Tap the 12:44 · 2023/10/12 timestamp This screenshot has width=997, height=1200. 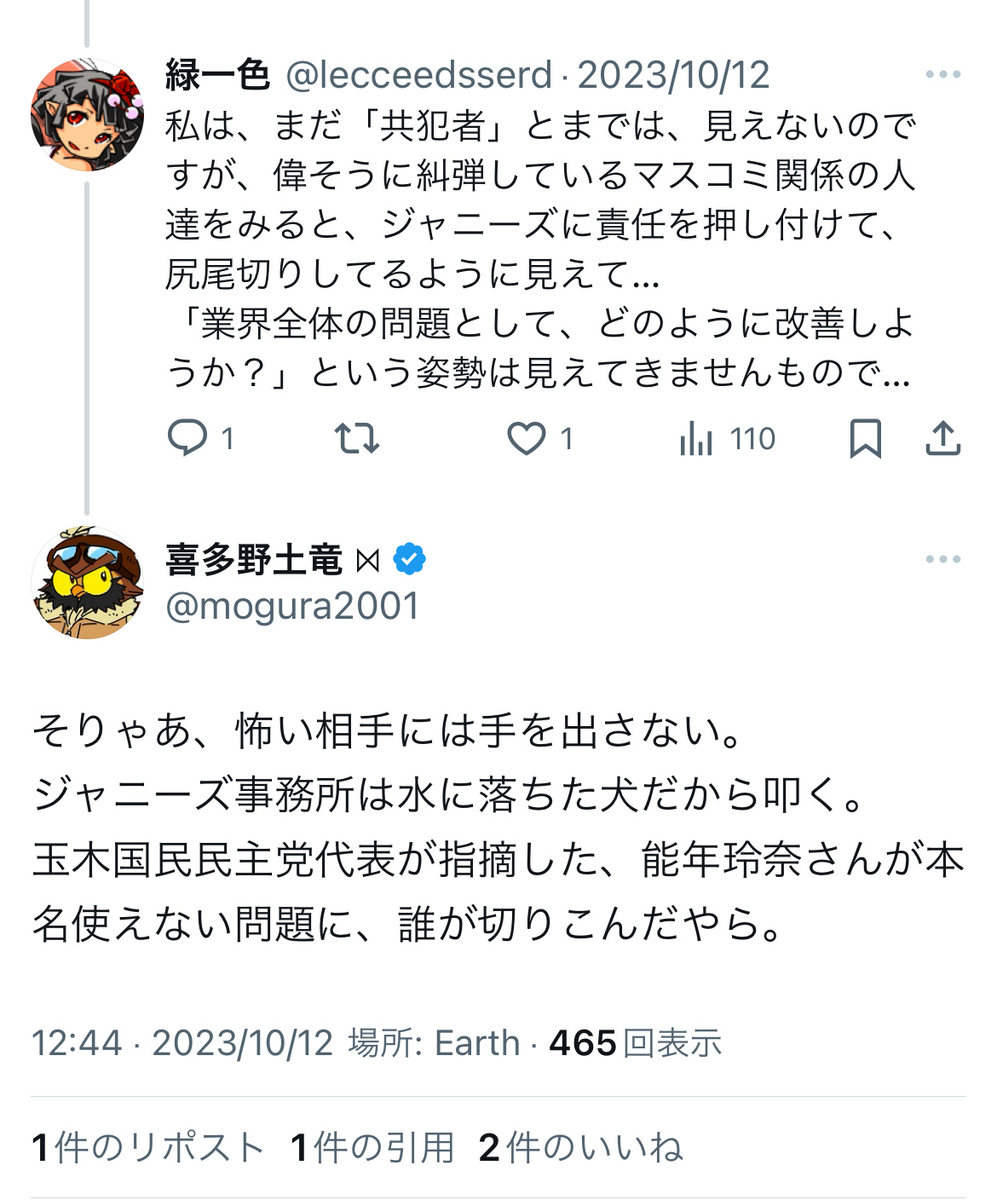[182, 1043]
